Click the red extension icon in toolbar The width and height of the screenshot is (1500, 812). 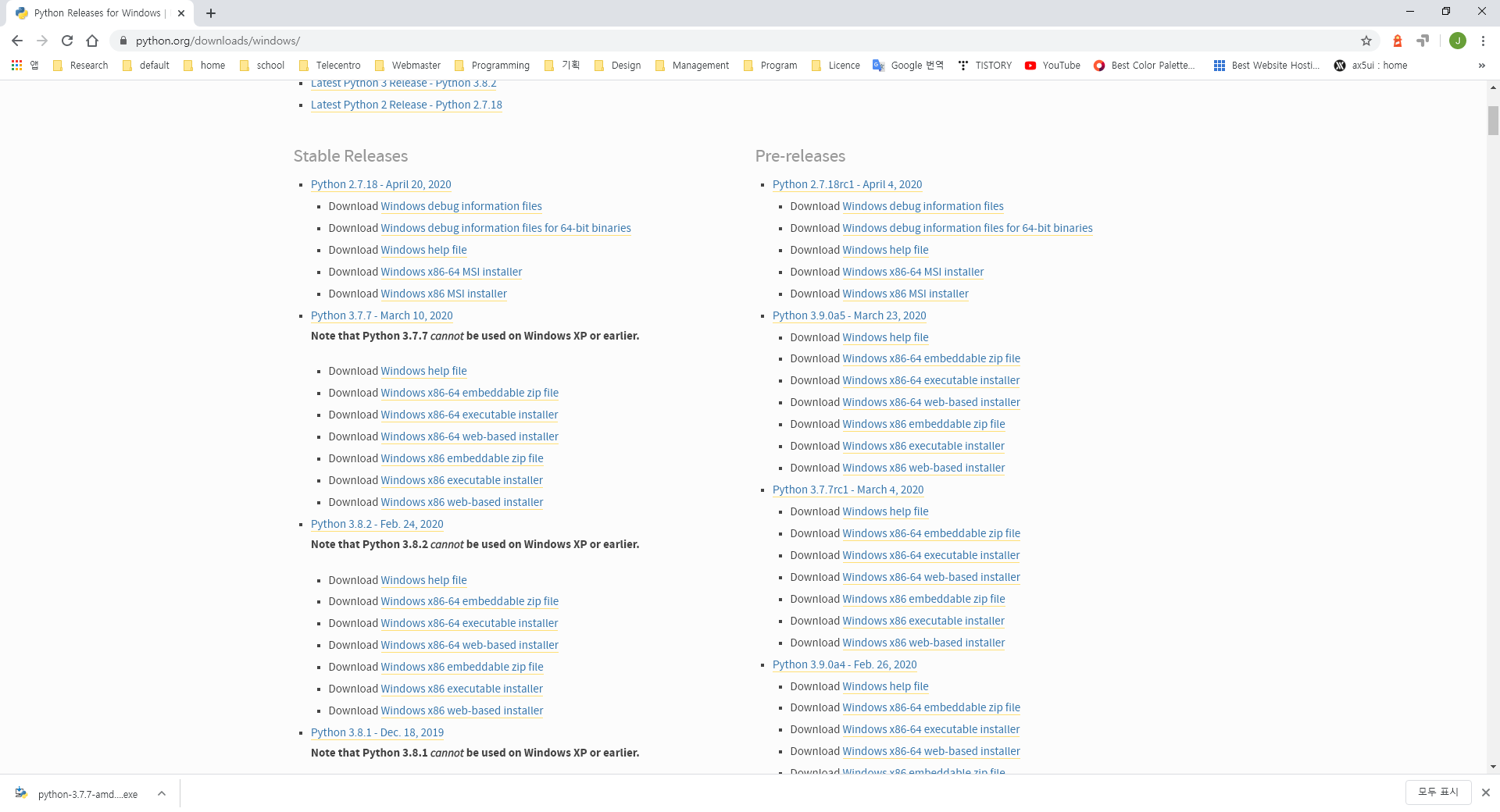click(x=1398, y=41)
